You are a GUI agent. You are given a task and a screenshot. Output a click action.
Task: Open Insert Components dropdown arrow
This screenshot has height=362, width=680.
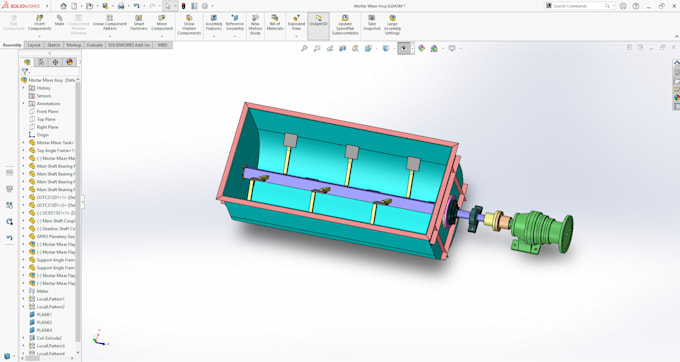coord(39,36)
